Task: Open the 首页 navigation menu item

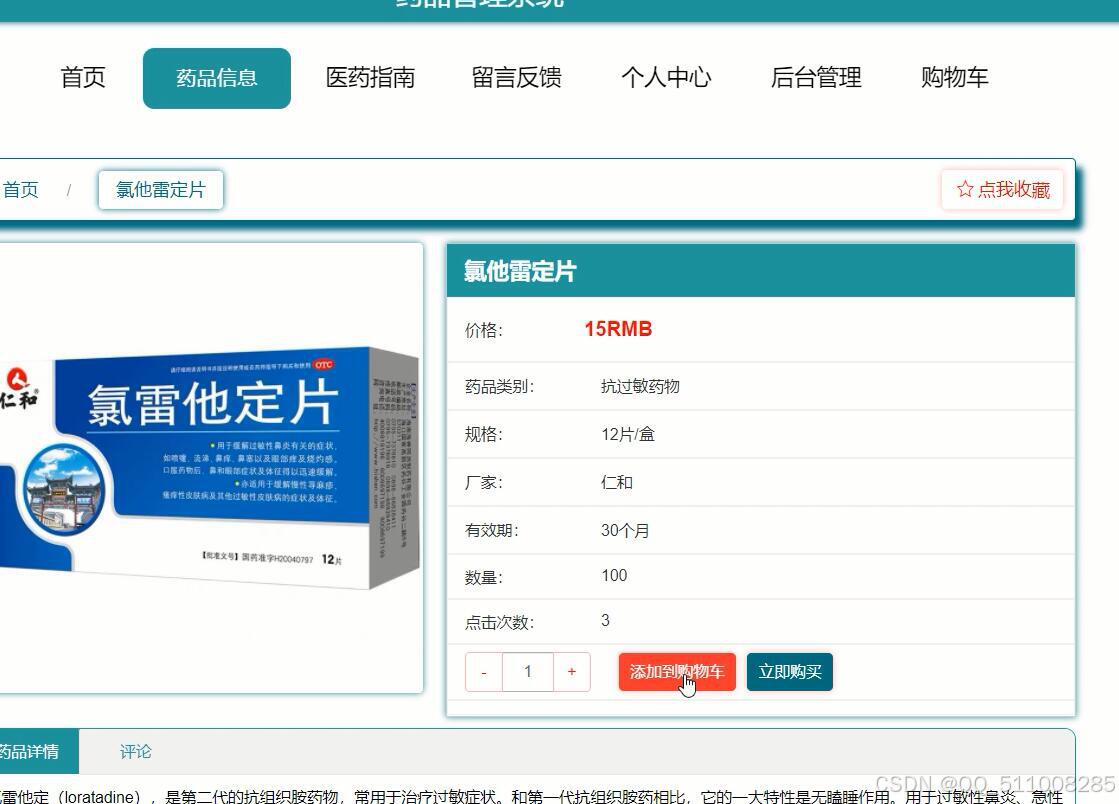Action: coord(83,78)
